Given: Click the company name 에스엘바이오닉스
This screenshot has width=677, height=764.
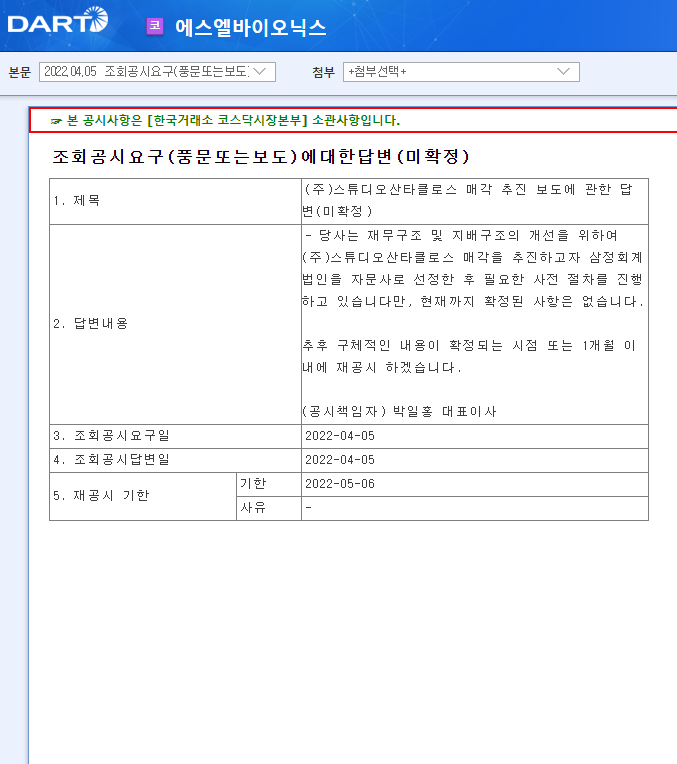Looking at the screenshot, I should [251, 27].
